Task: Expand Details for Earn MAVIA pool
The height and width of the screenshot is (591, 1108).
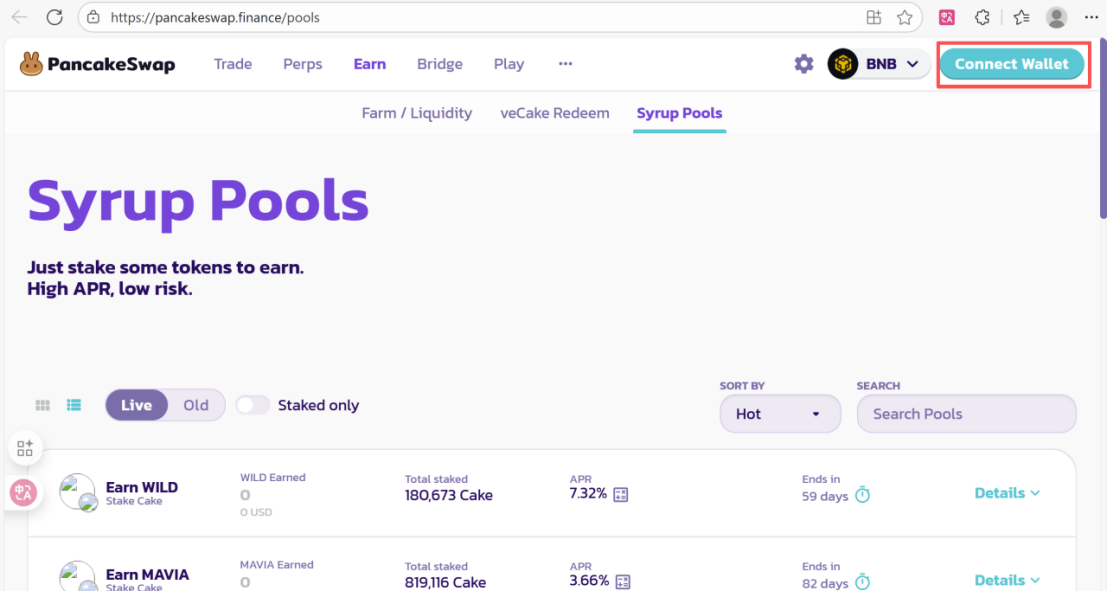Action: [x=1007, y=580]
